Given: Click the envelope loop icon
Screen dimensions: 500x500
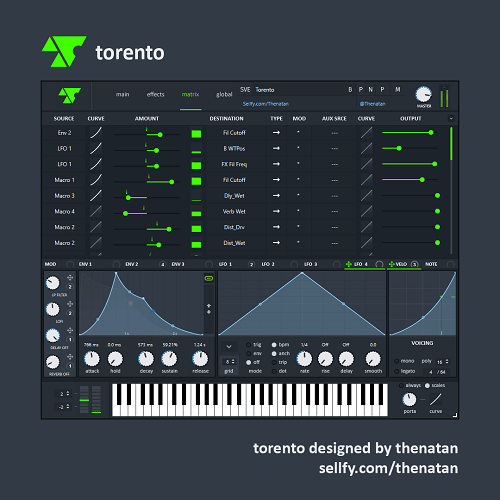Looking at the screenshot, I should pos(209,278).
